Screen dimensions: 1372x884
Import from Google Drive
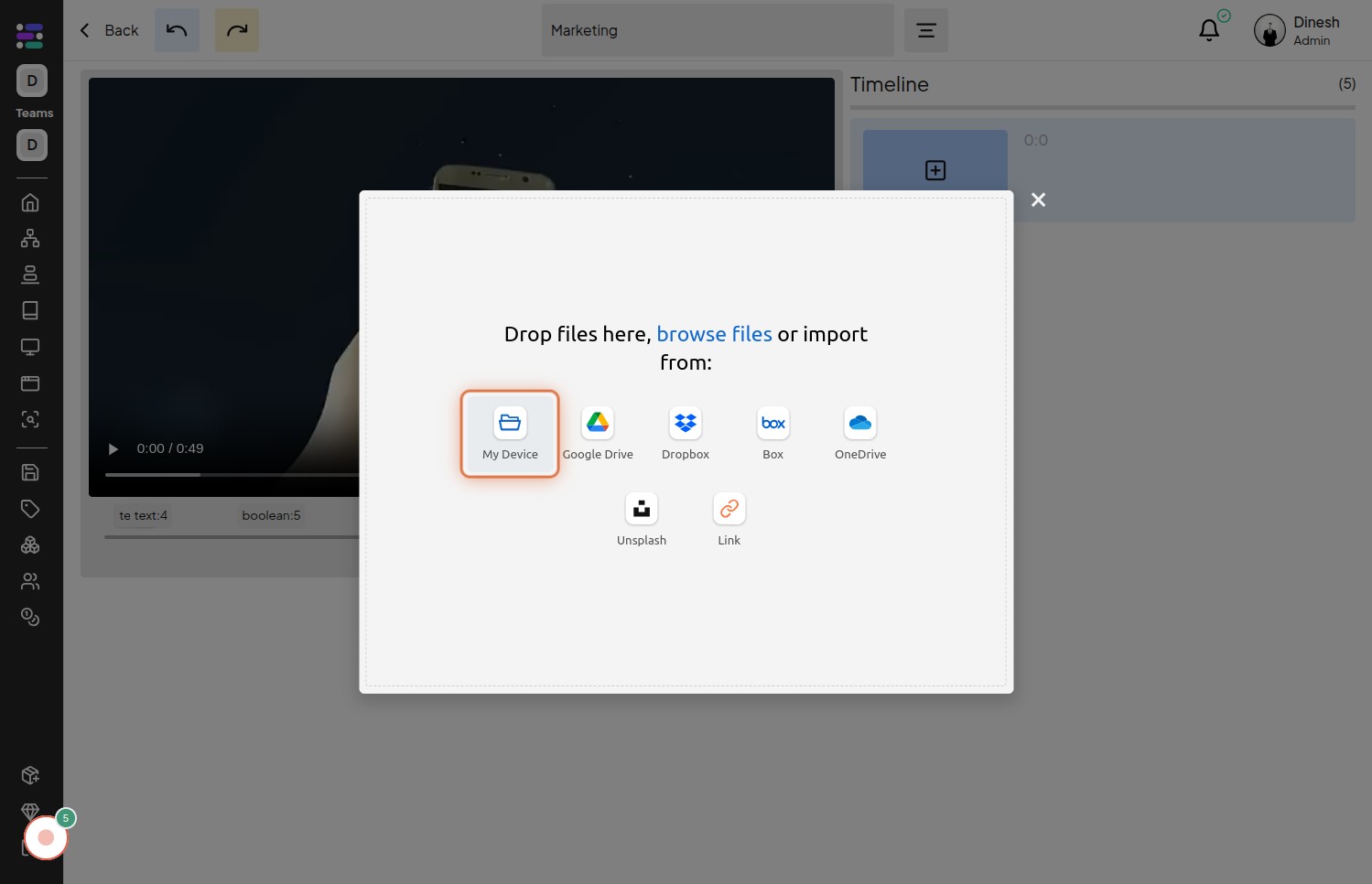[598, 434]
